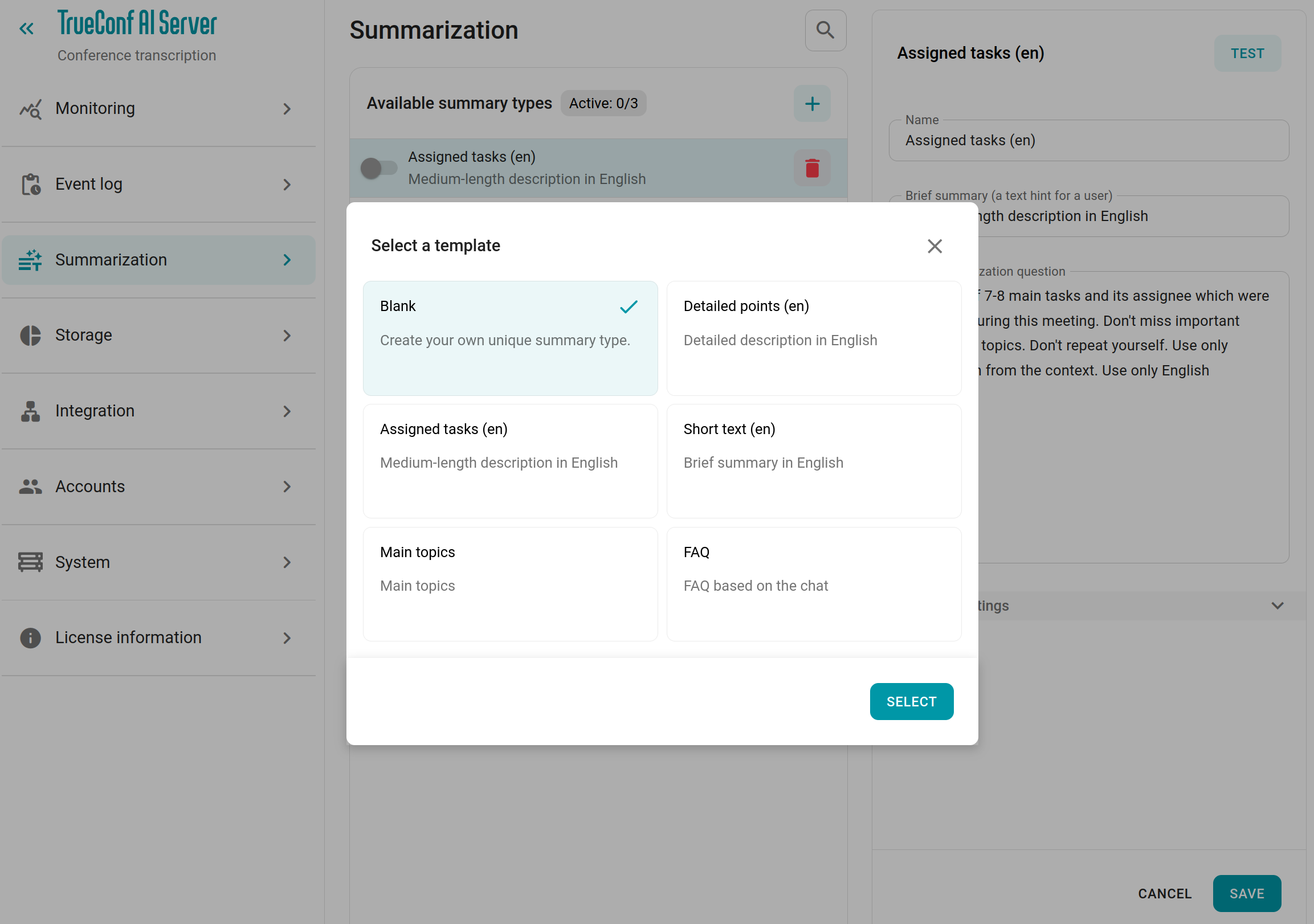Click the Name input field
The height and width of the screenshot is (924, 1314).
pyautogui.click(x=1087, y=141)
